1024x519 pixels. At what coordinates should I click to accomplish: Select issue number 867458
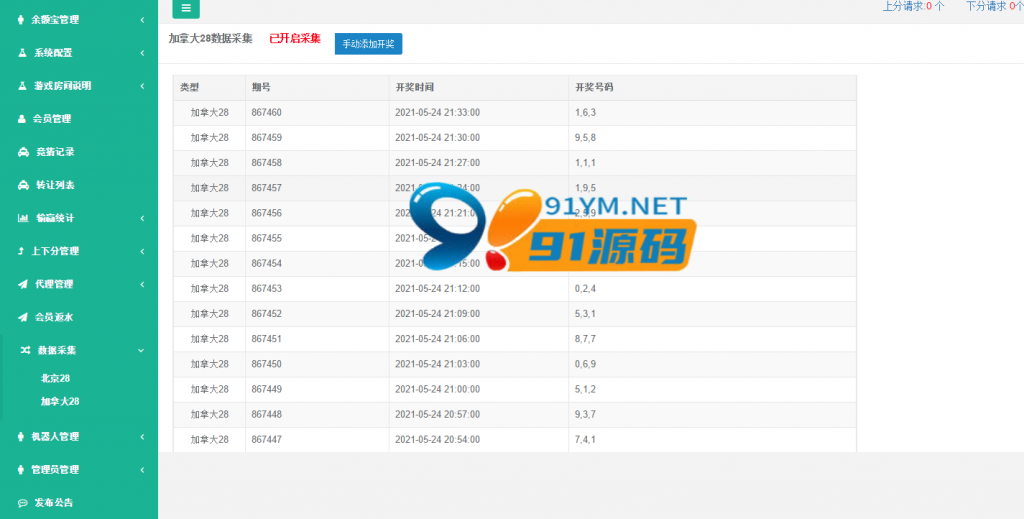(266, 163)
